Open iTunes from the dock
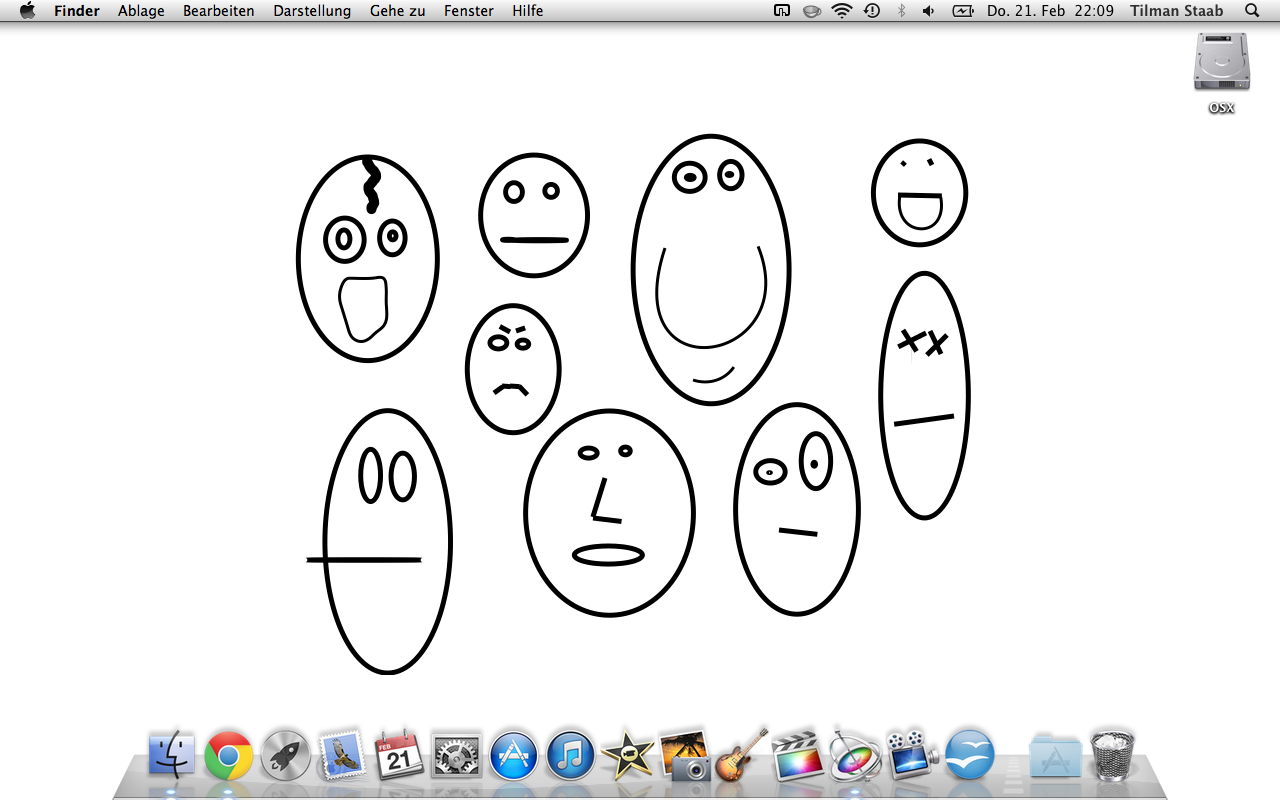 coord(571,755)
